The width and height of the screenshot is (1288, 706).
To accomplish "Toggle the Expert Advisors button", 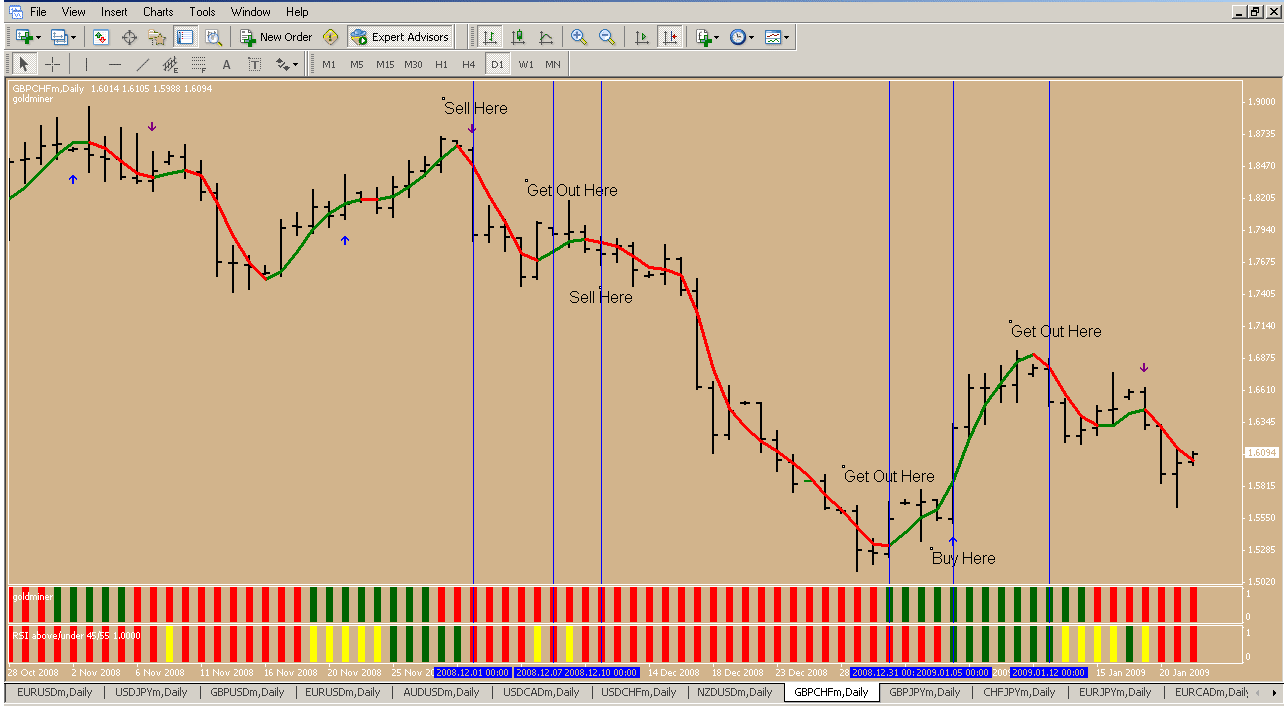I will pos(400,37).
